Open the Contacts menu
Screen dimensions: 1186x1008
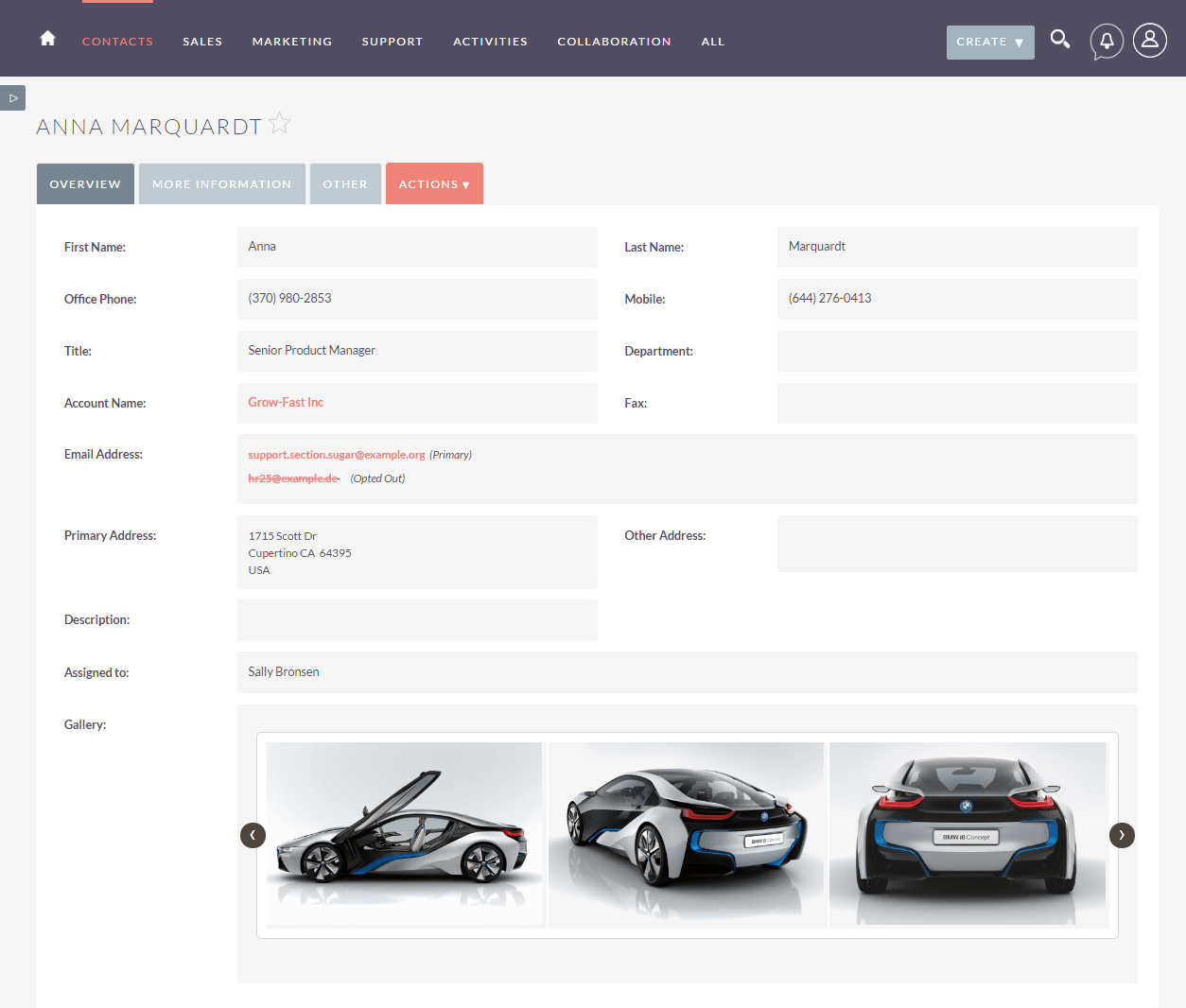(x=117, y=42)
